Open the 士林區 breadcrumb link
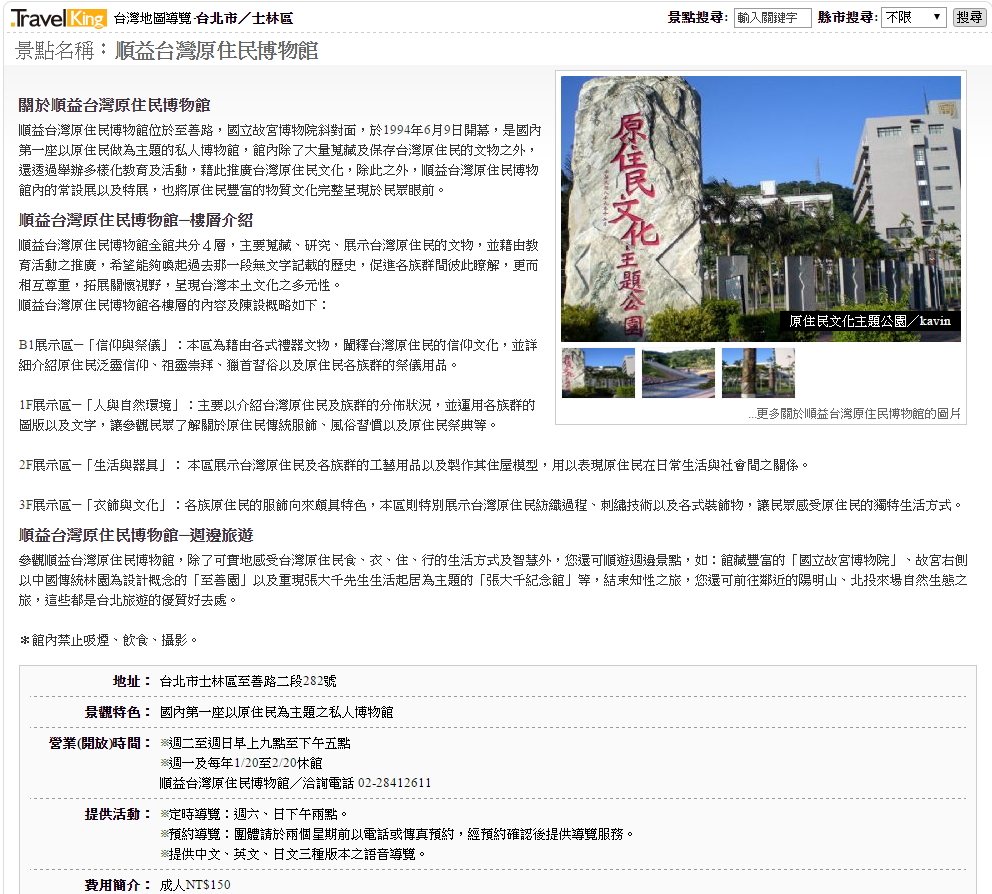Viewport: 992px width, 894px height. coord(273,18)
